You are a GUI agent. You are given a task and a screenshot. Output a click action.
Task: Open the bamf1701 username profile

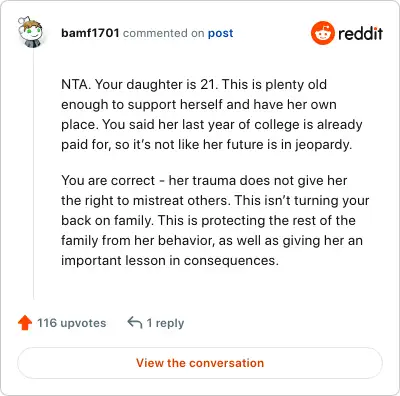(90, 33)
